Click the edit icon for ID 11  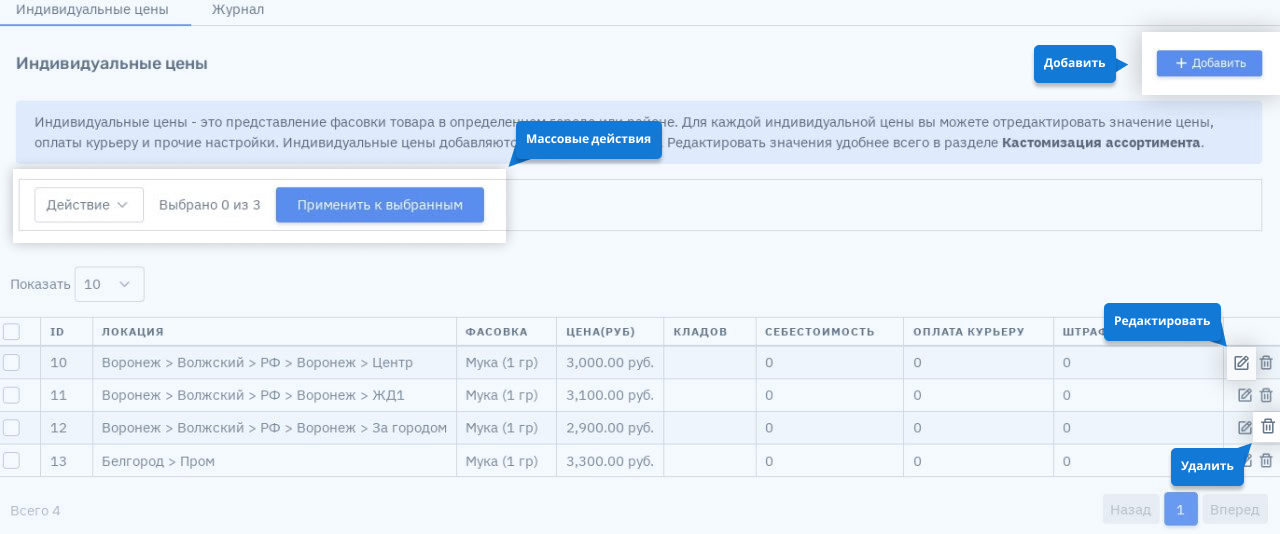tap(1245, 395)
